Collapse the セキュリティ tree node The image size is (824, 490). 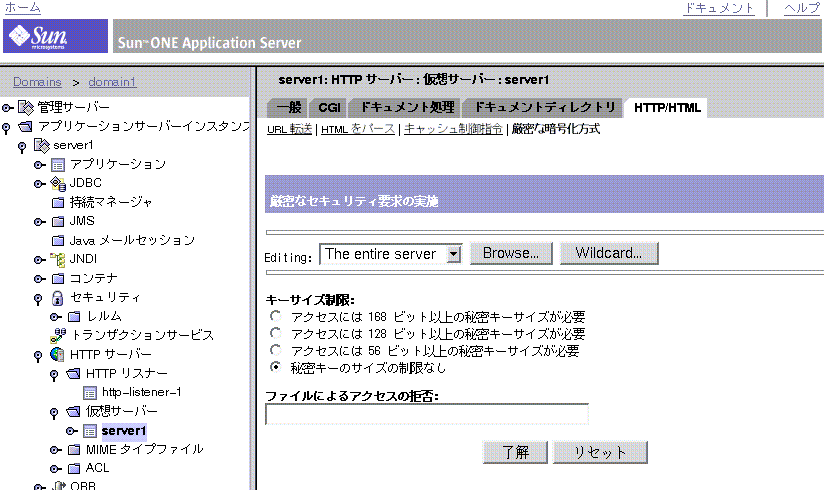point(38,299)
